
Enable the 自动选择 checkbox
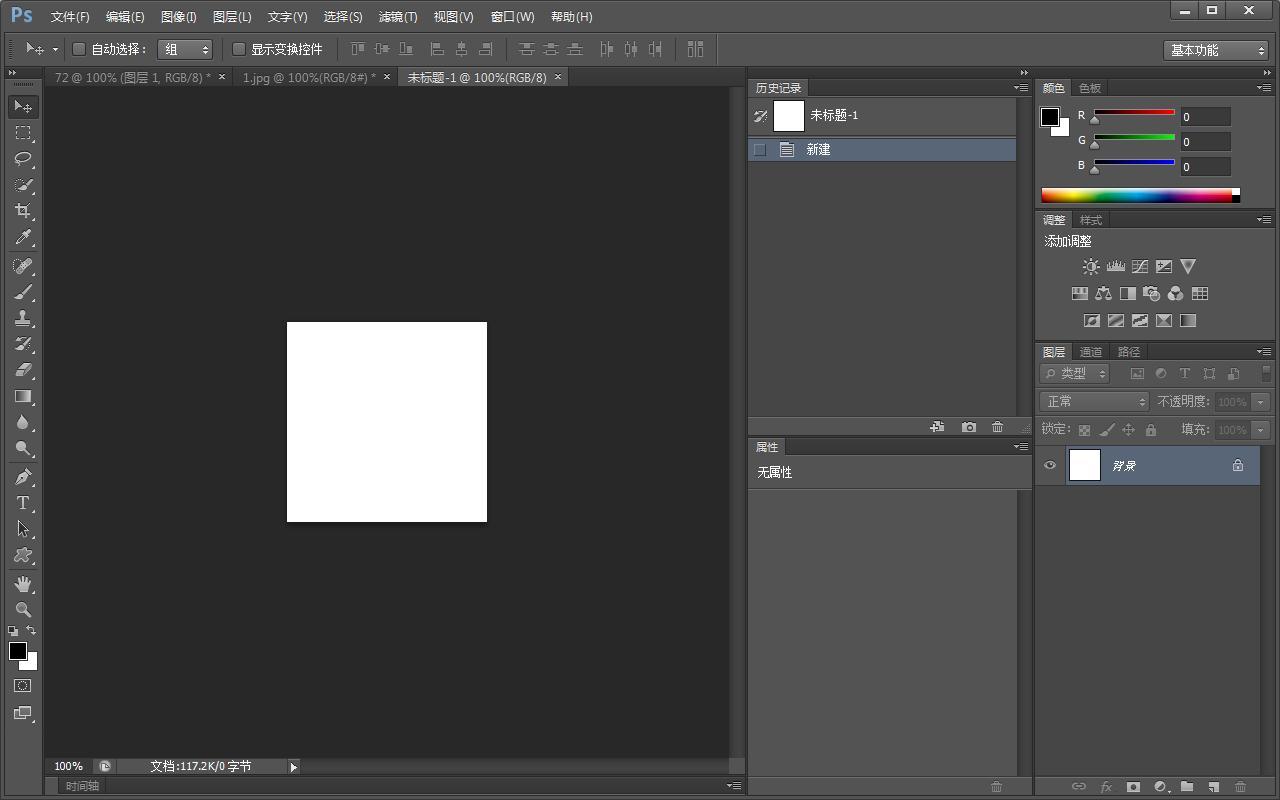point(79,49)
